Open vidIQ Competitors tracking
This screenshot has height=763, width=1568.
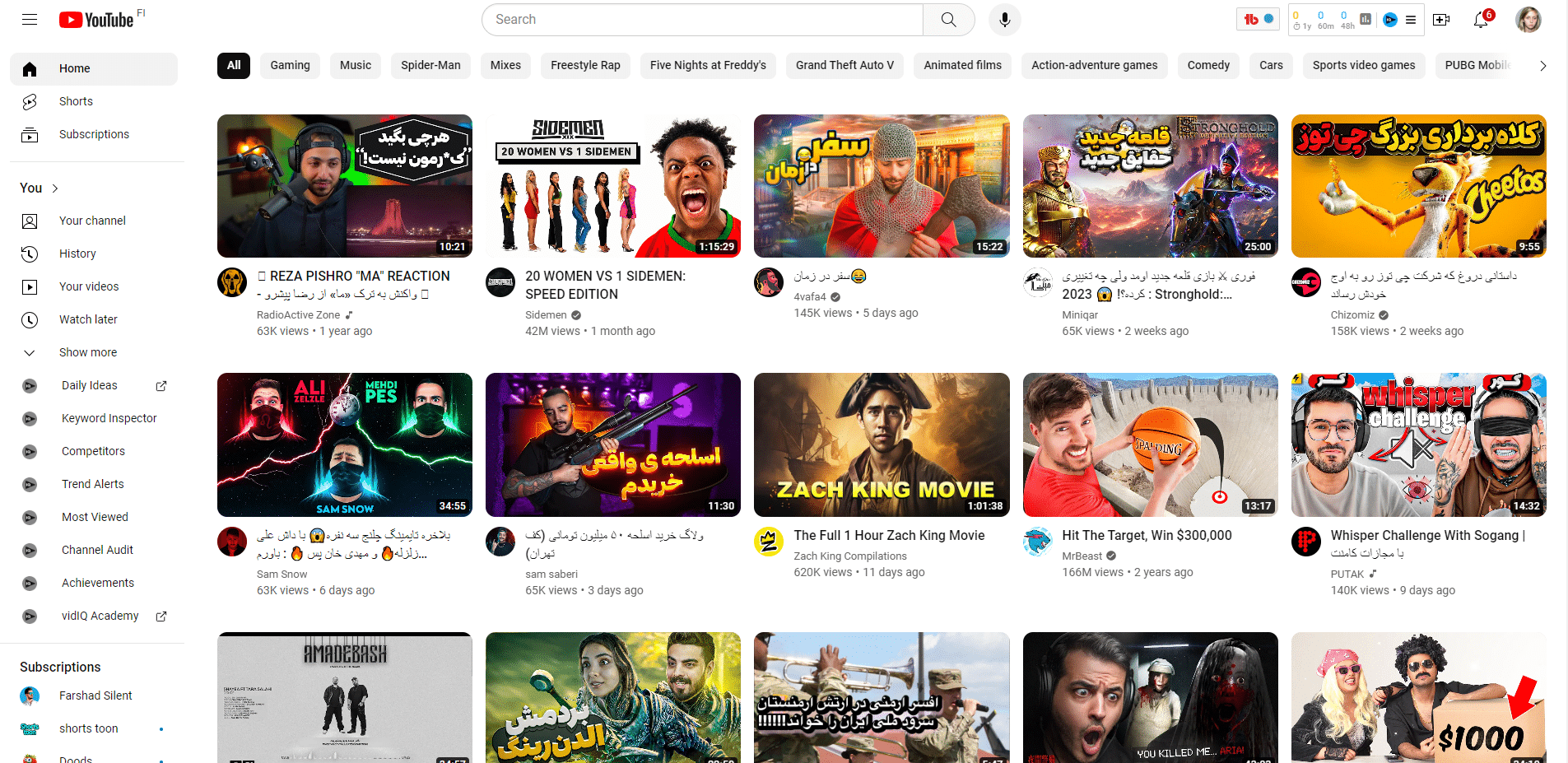tap(93, 451)
